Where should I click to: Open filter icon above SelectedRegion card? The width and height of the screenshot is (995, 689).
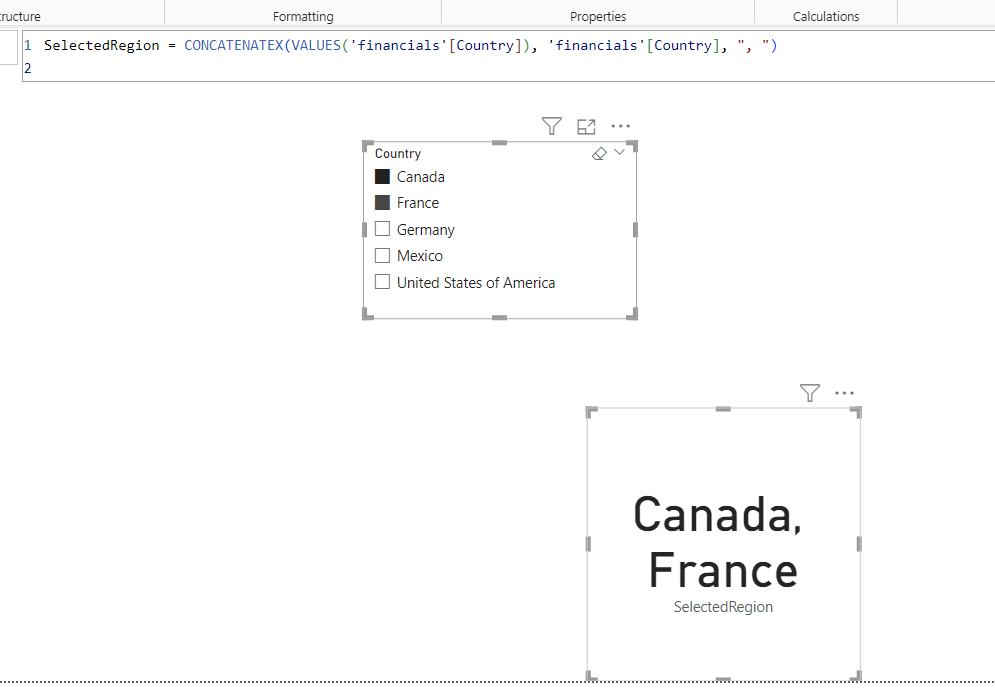pyautogui.click(x=810, y=393)
